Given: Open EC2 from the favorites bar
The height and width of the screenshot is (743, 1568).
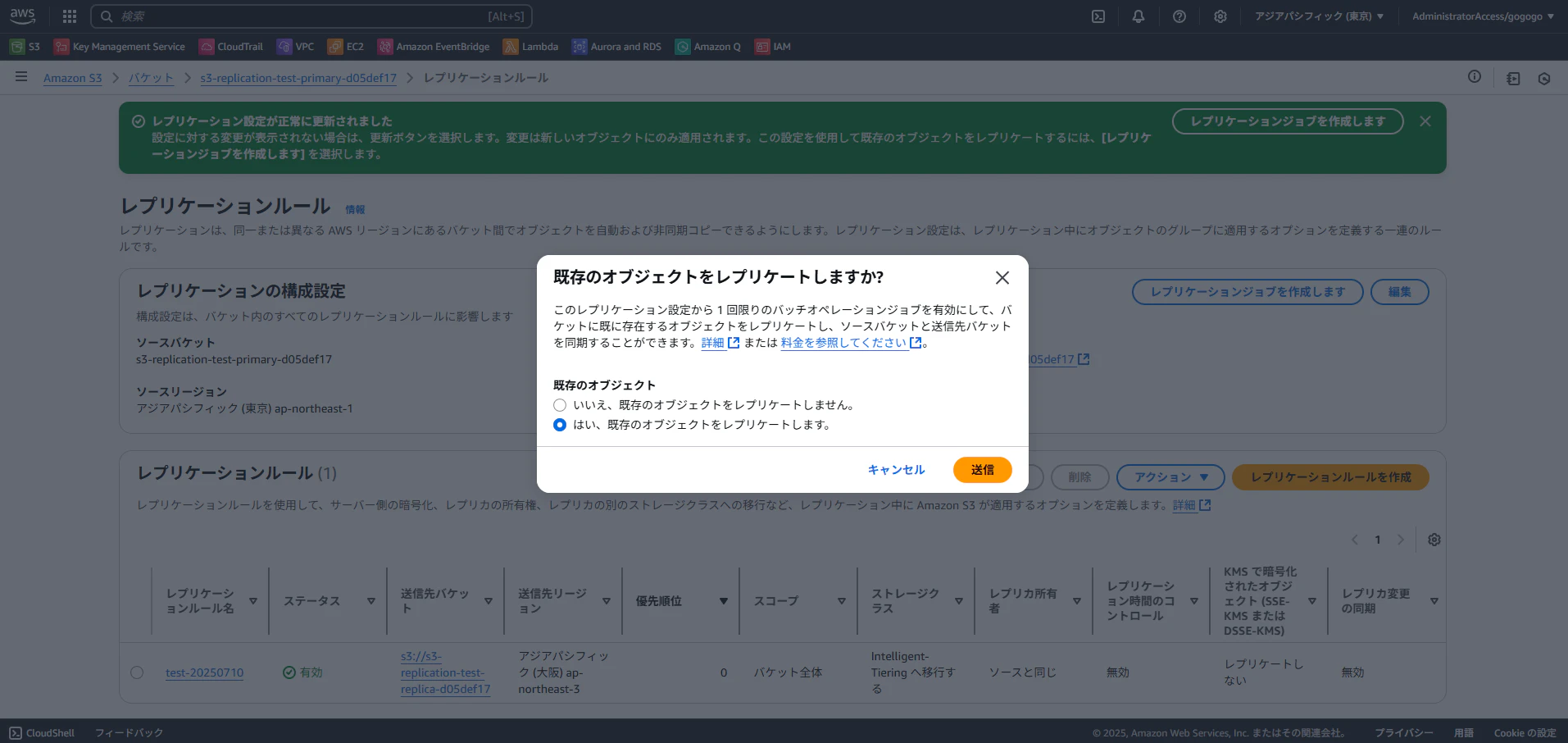Looking at the screenshot, I should tap(345, 46).
